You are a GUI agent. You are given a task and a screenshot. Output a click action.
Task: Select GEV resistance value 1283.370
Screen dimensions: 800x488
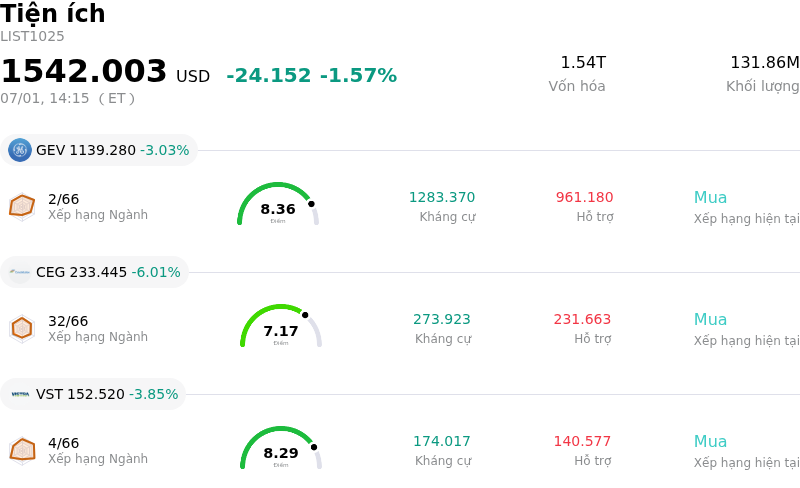[x=442, y=197]
